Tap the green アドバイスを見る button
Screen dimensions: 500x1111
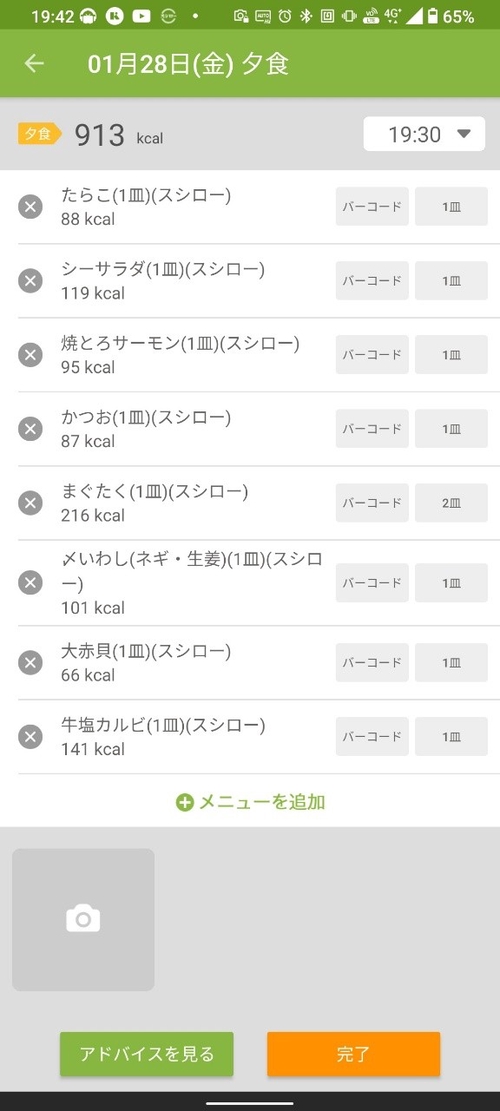tap(147, 1054)
